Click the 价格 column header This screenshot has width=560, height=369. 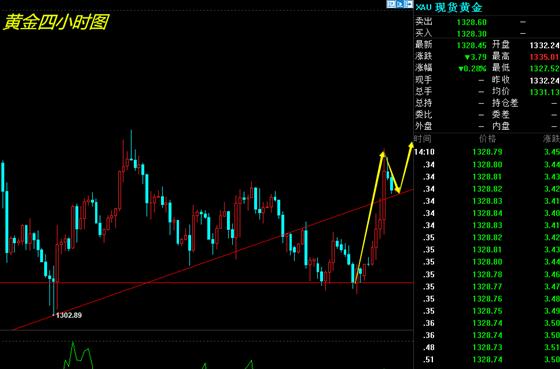tap(488, 139)
